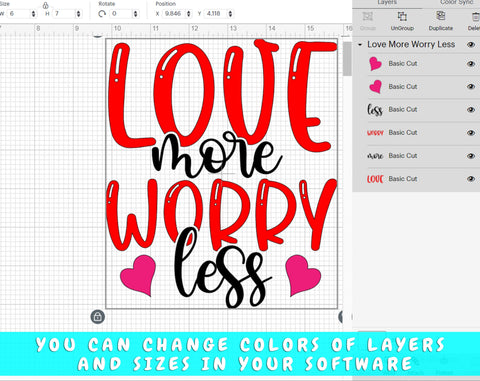Click 'Basic Cut' label on the less layer
The image size is (480, 381).
click(403, 110)
